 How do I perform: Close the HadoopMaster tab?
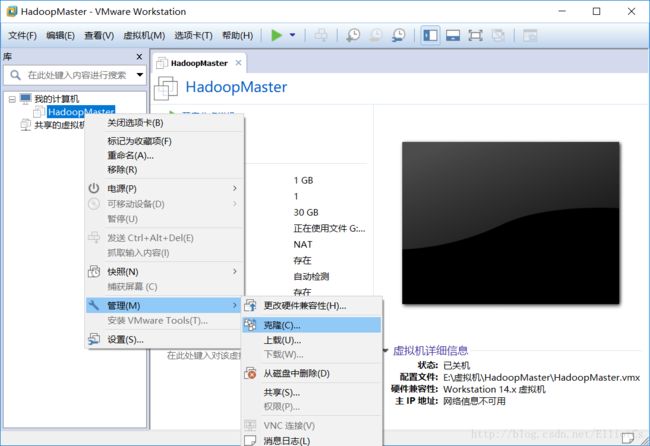coord(238,63)
